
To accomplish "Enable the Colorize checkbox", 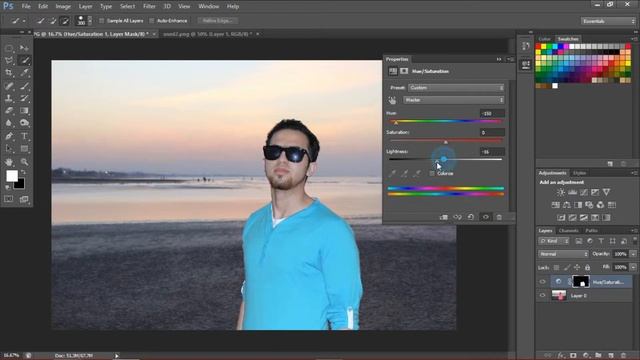I will tap(432, 173).
